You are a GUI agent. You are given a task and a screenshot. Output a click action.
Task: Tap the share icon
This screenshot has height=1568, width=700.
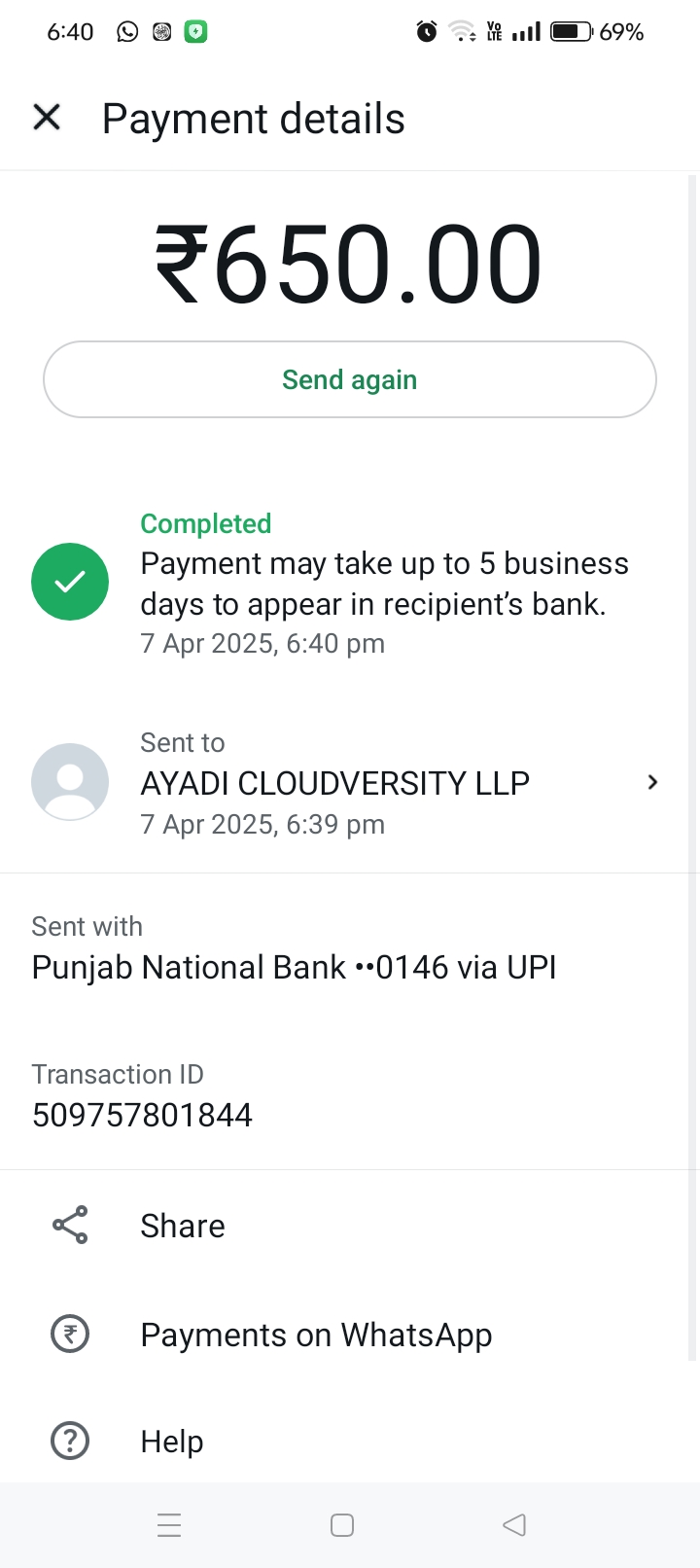point(70,1226)
